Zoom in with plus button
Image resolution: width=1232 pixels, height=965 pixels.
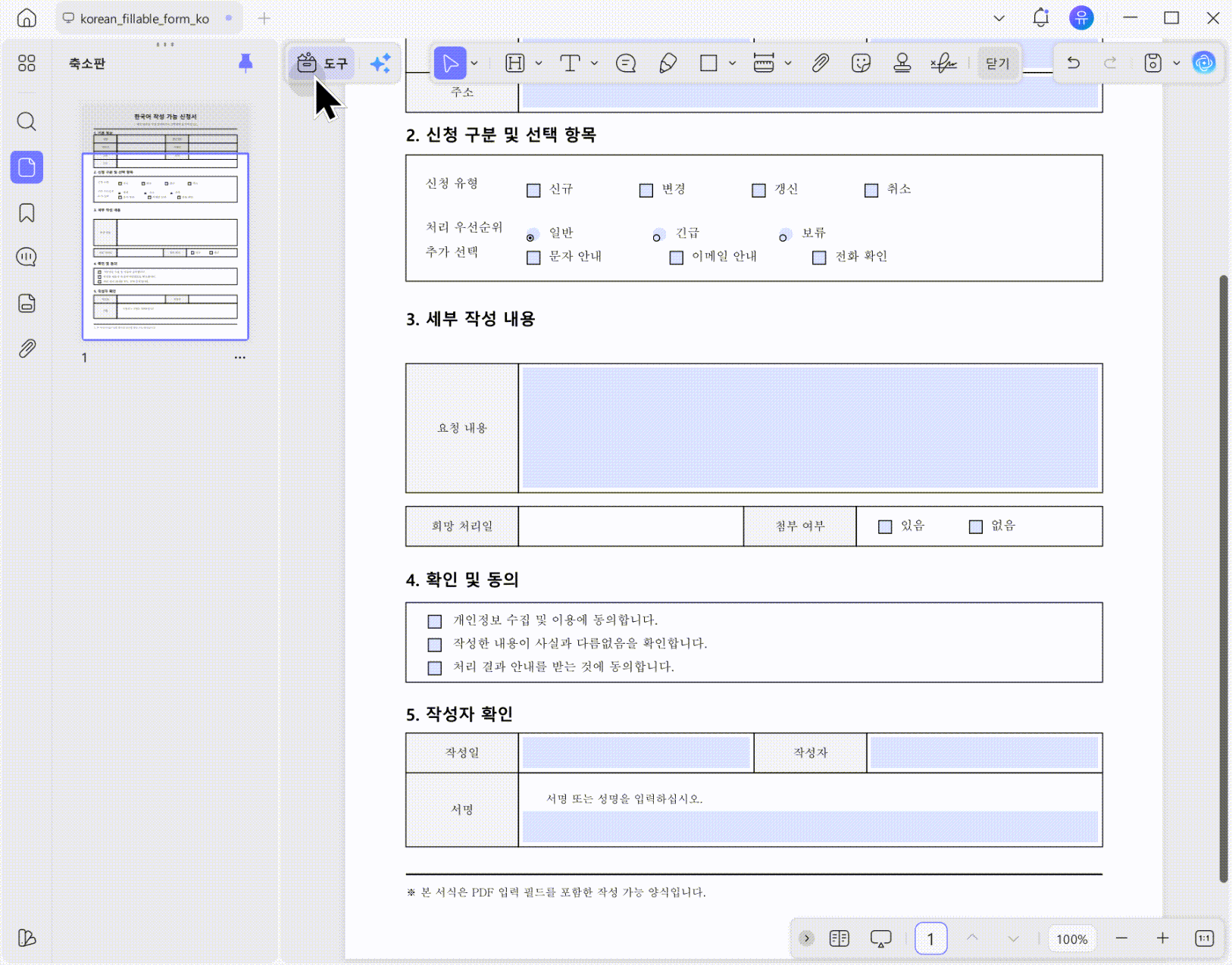1163,938
